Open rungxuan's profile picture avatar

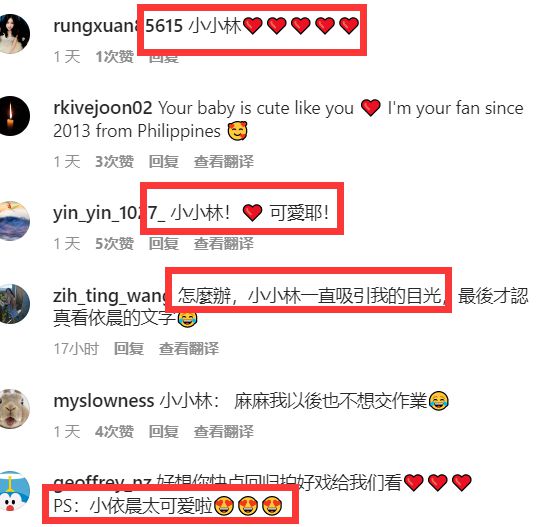click(x=14, y=34)
